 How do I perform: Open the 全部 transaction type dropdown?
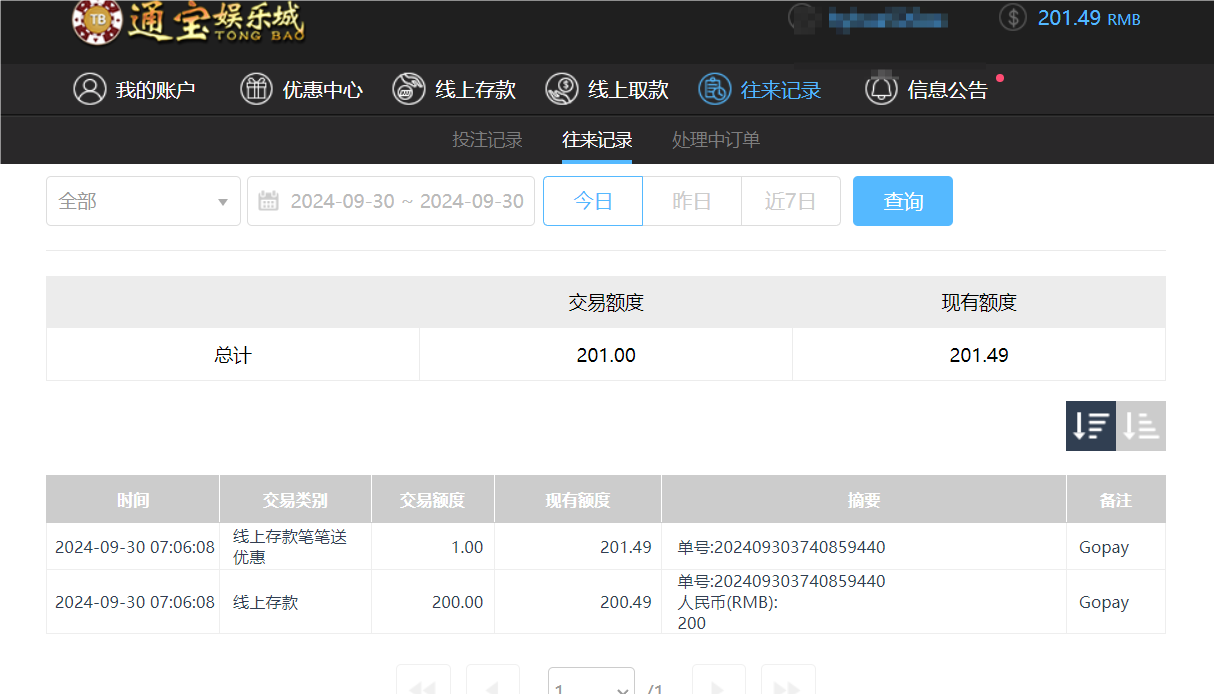(x=143, y=200)
